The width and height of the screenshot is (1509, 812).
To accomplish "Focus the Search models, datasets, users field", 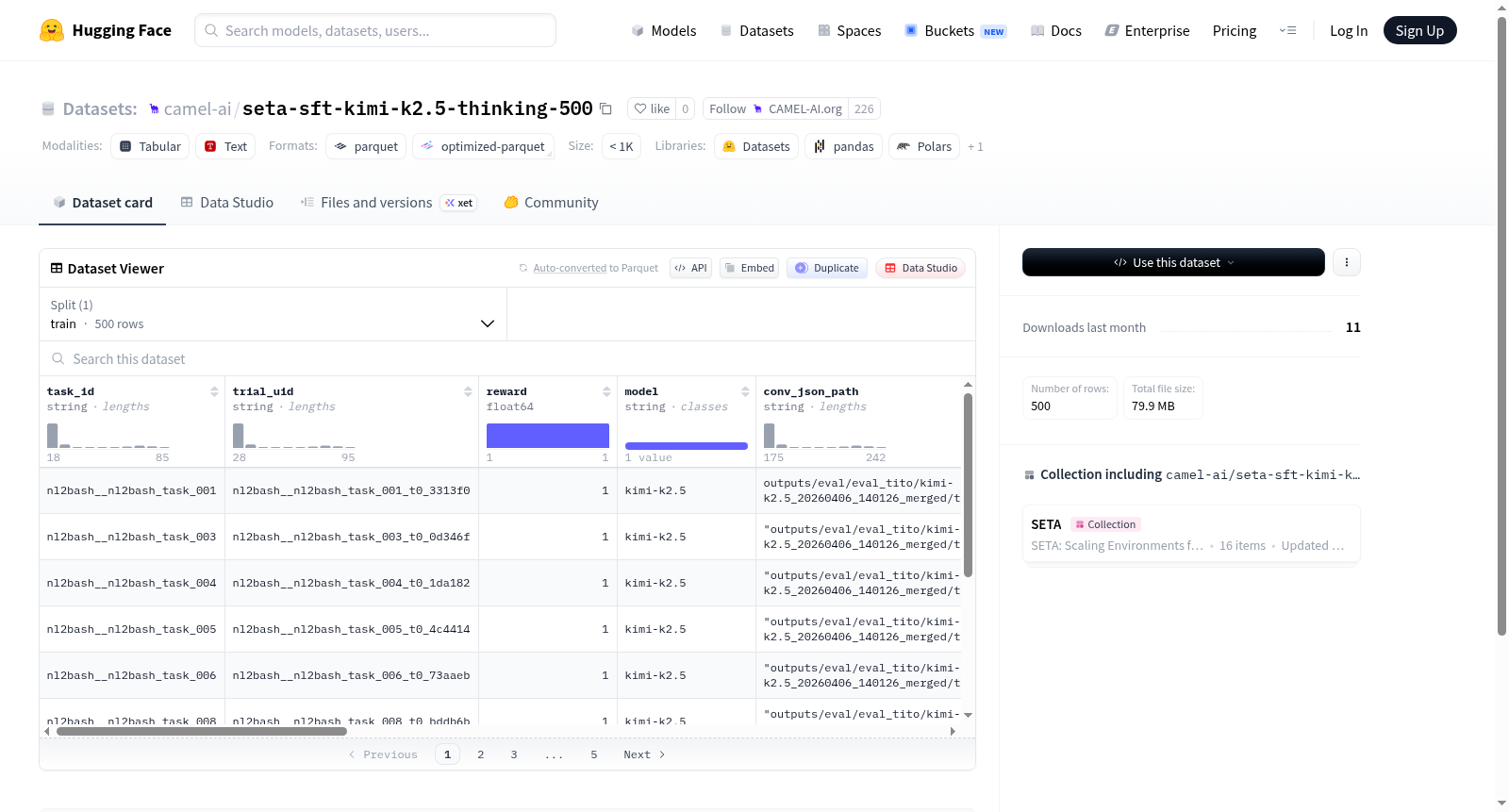I will click(375, 30).
